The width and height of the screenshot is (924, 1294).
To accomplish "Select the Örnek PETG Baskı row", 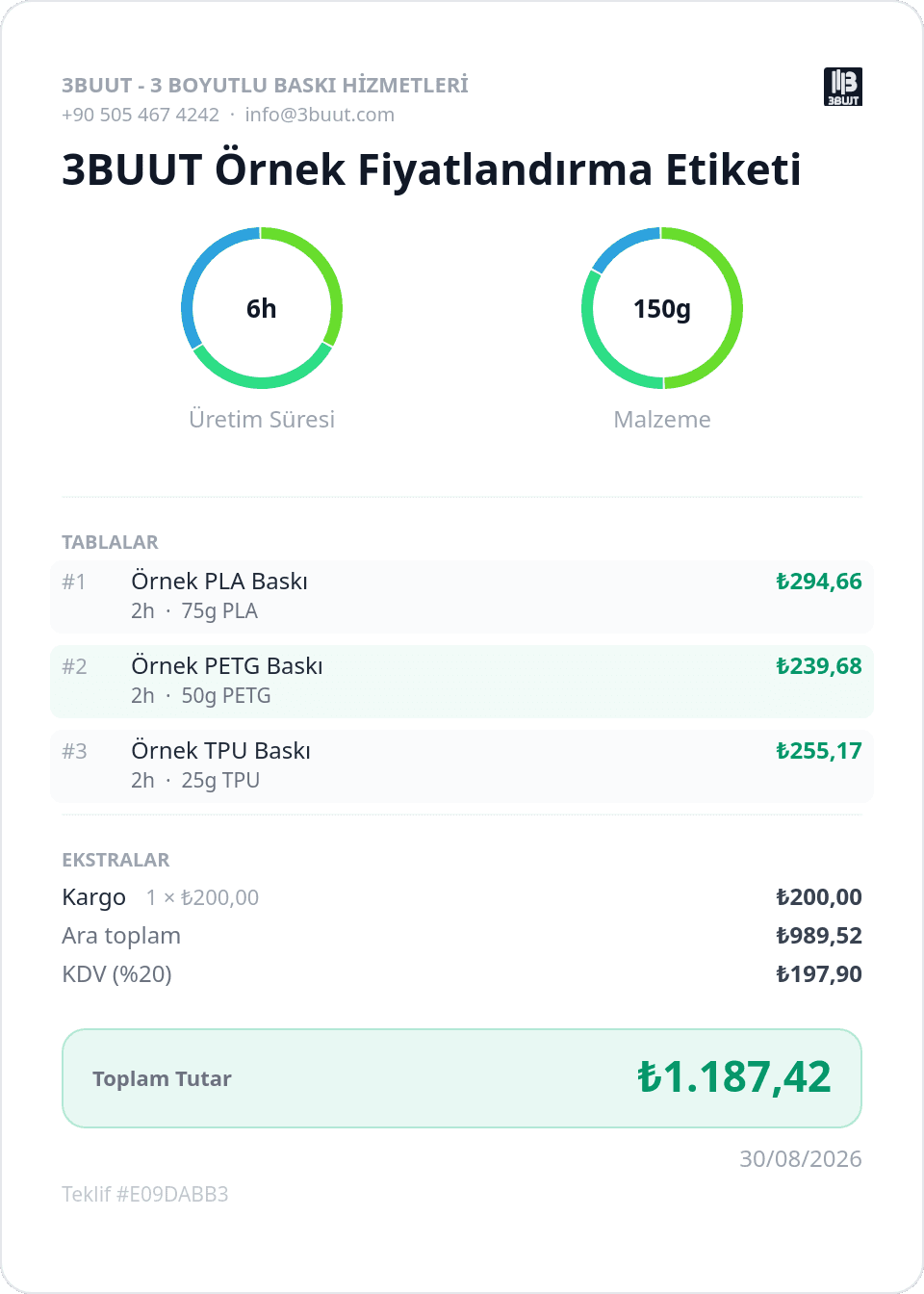I will (462, 681).
